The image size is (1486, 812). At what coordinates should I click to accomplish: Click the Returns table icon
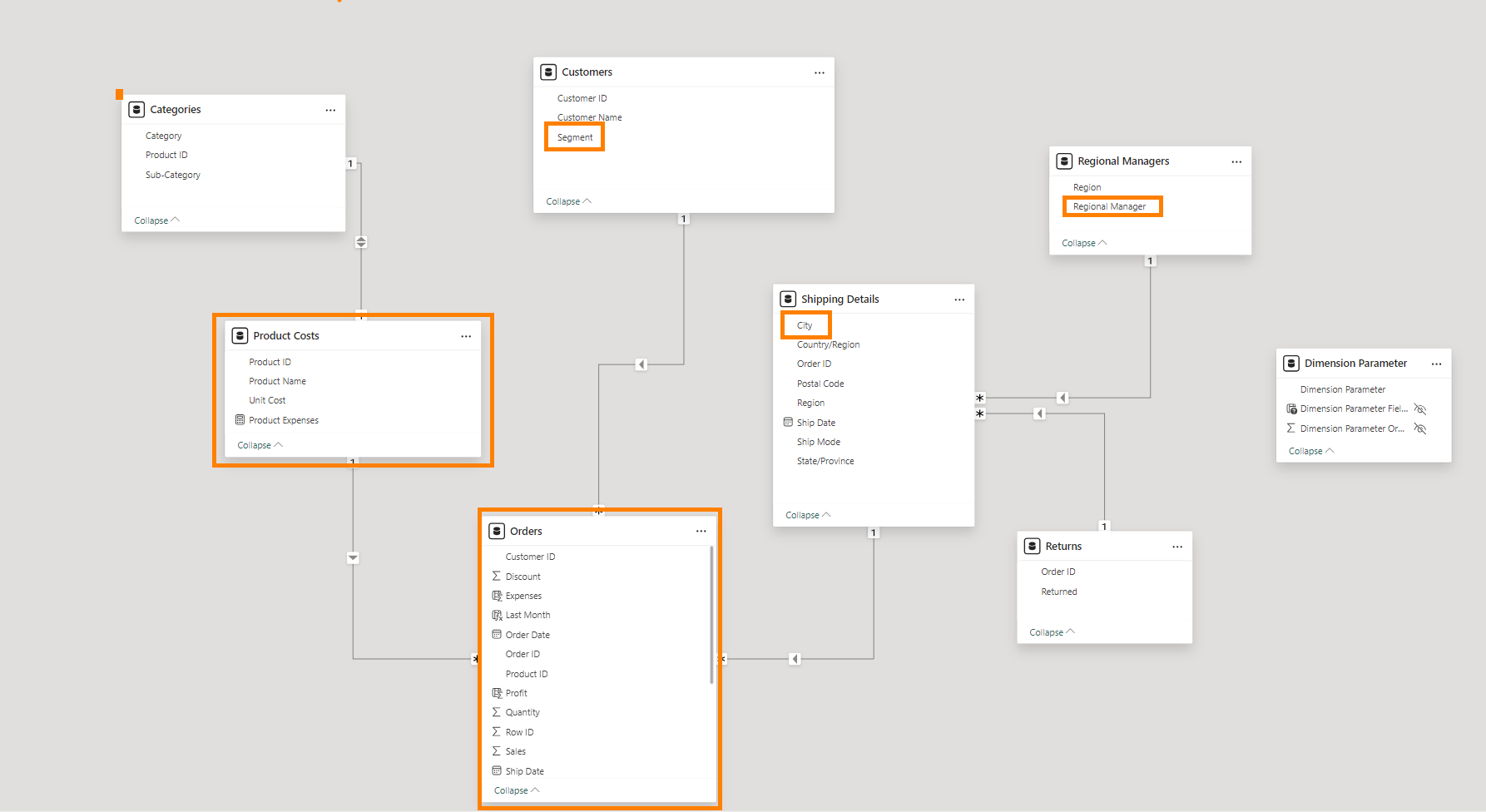click(1032, 546)
